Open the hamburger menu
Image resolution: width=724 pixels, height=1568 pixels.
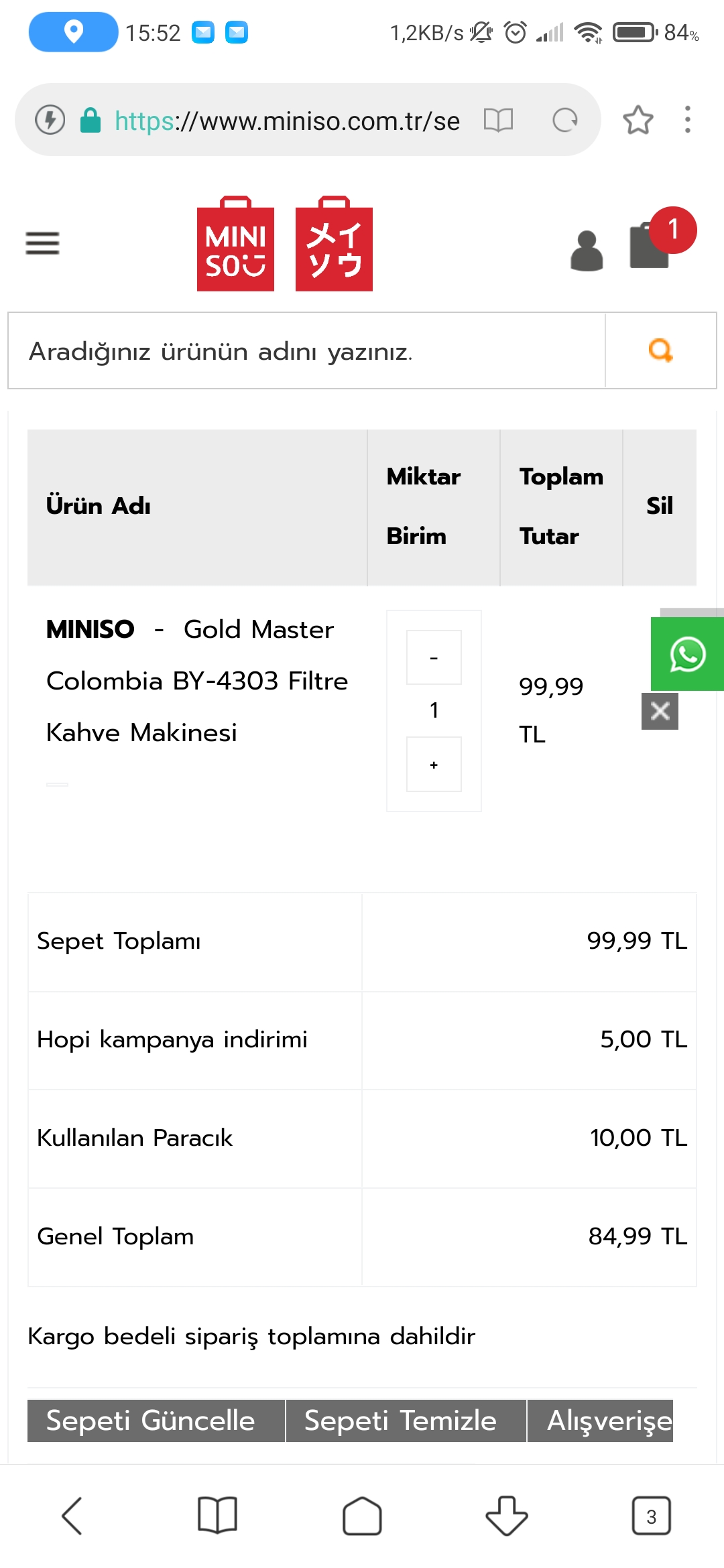click(42, 243)
